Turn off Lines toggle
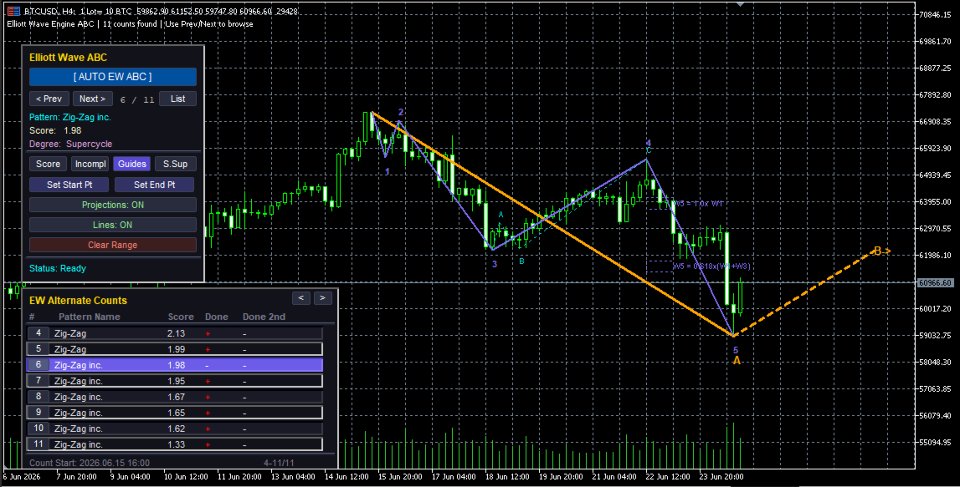The height and width of the screenshot is (487, 960). coord(113,225)
